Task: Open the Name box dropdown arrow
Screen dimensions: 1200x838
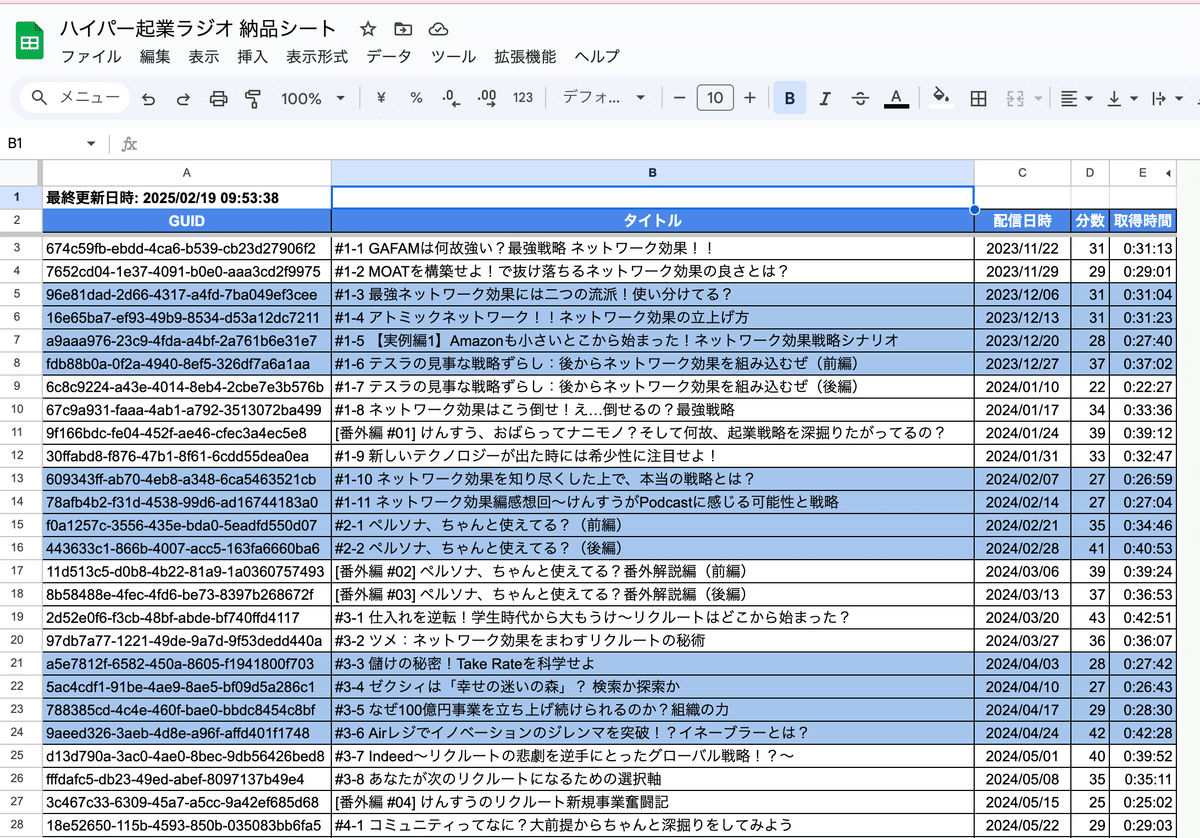Action: pyautogui.click(x=91, y=144)
